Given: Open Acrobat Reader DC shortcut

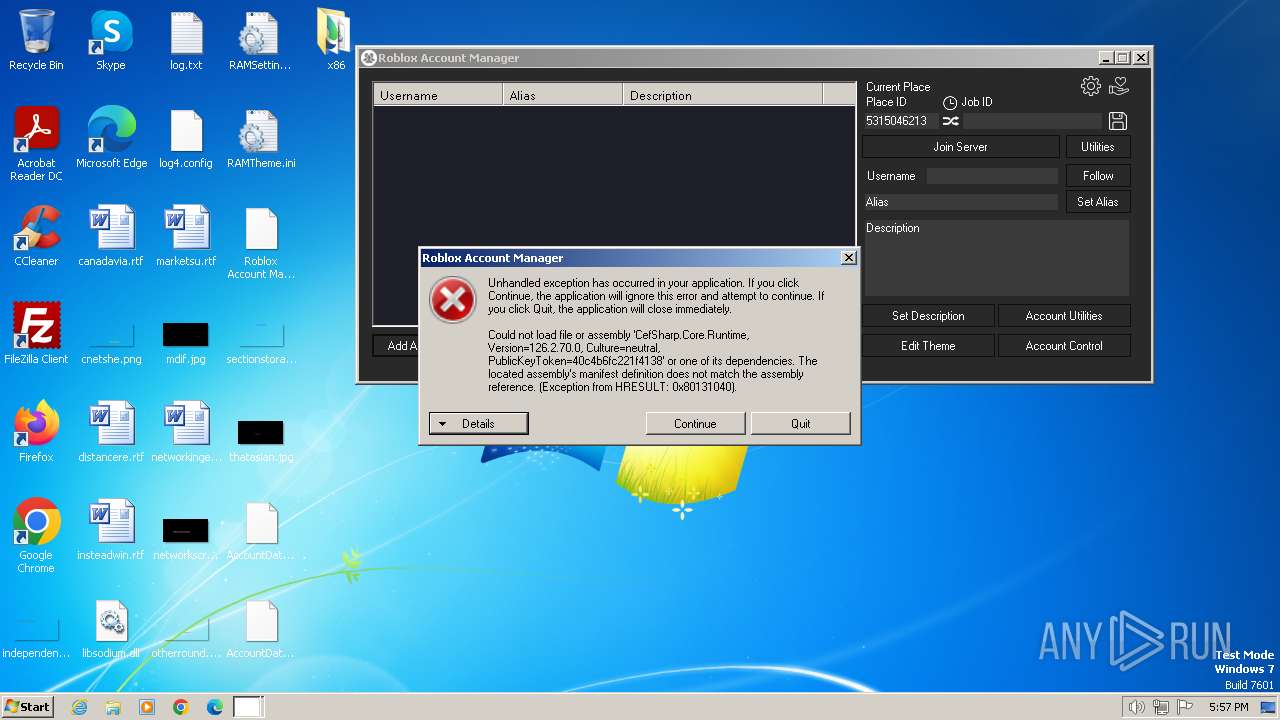Looking at the screenshot, I should point(36,144).
